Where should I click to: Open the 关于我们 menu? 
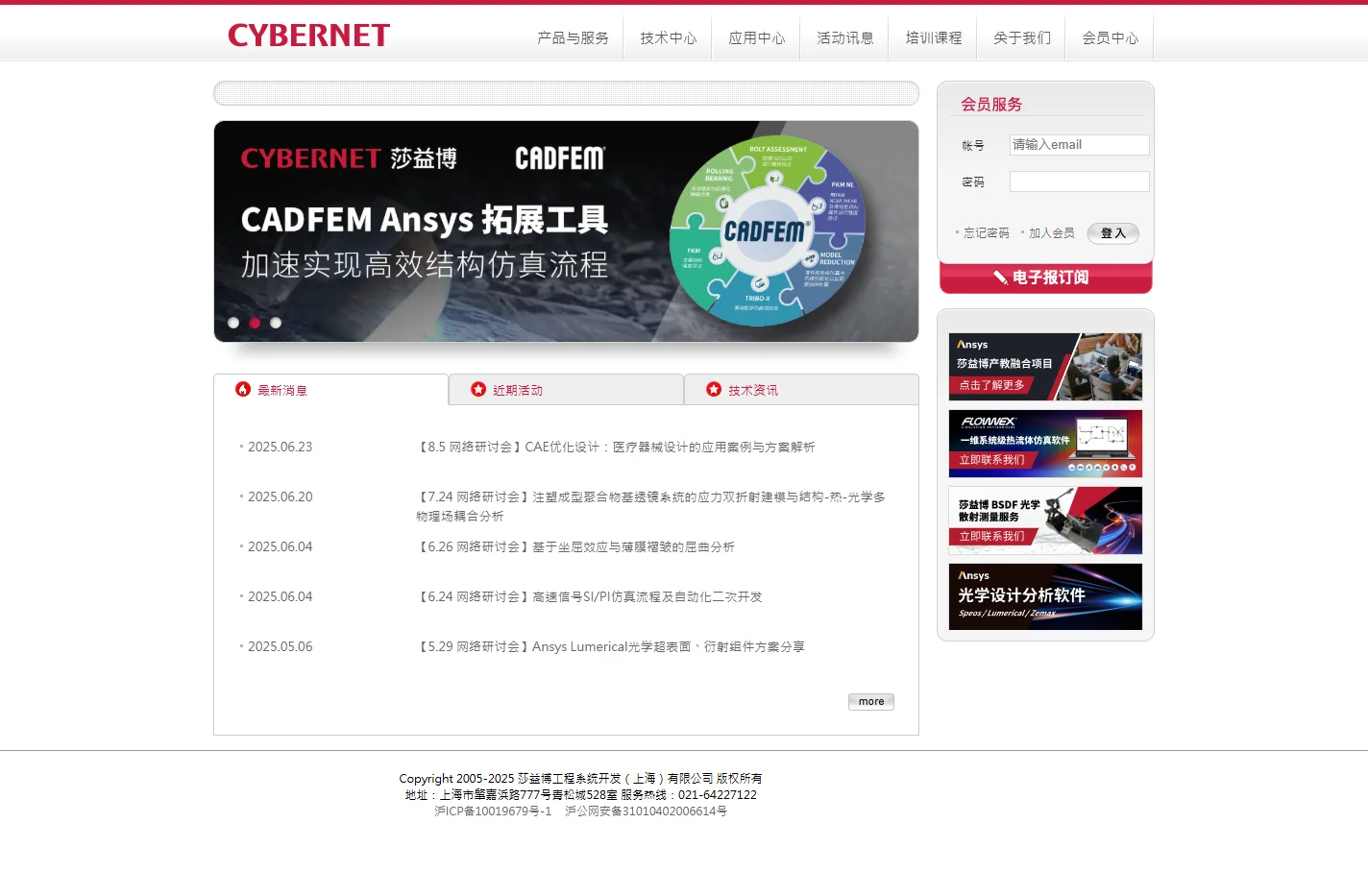[1021, 38]
